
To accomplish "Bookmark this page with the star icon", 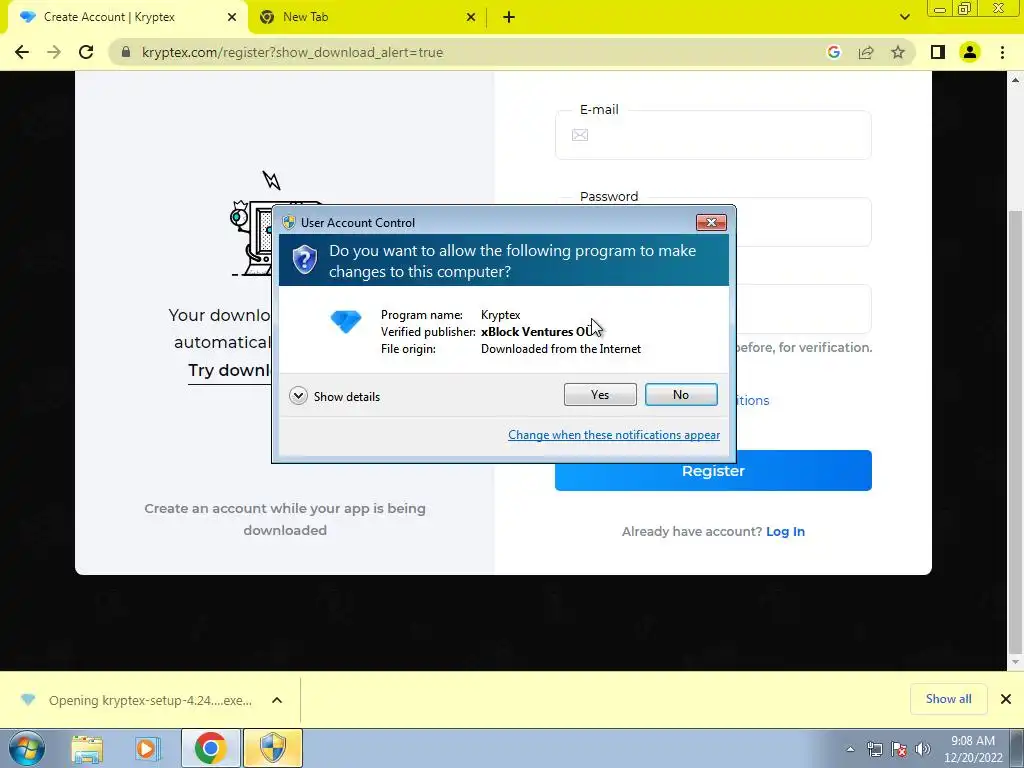I will (x=898, y=52).
